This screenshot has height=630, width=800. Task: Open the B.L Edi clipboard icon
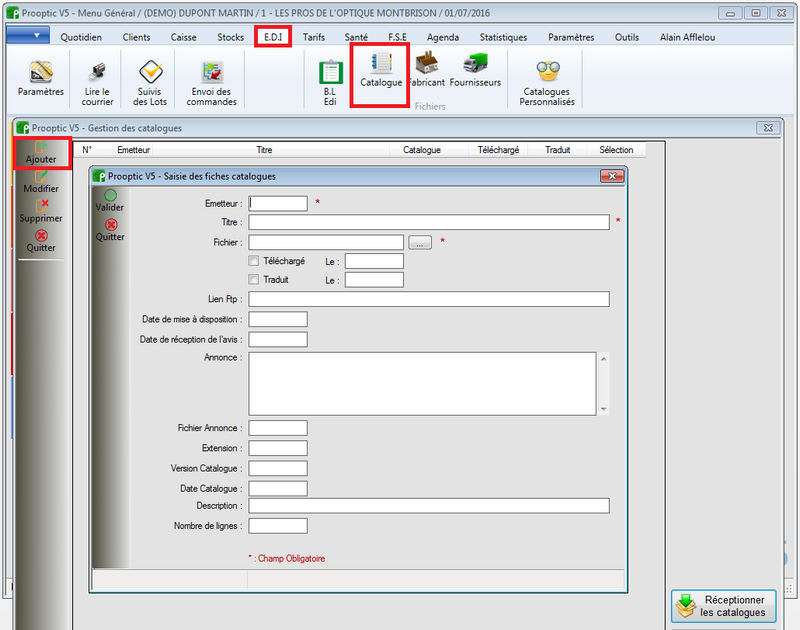[x=330, y=83]
